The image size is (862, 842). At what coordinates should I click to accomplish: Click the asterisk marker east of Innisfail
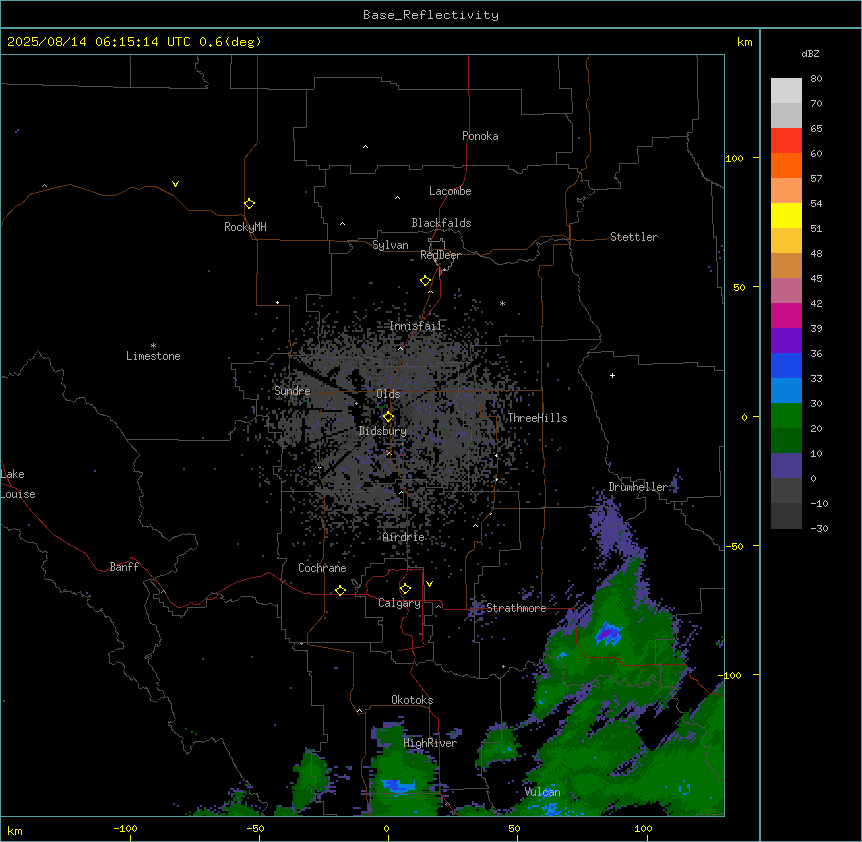coord(502,303)
